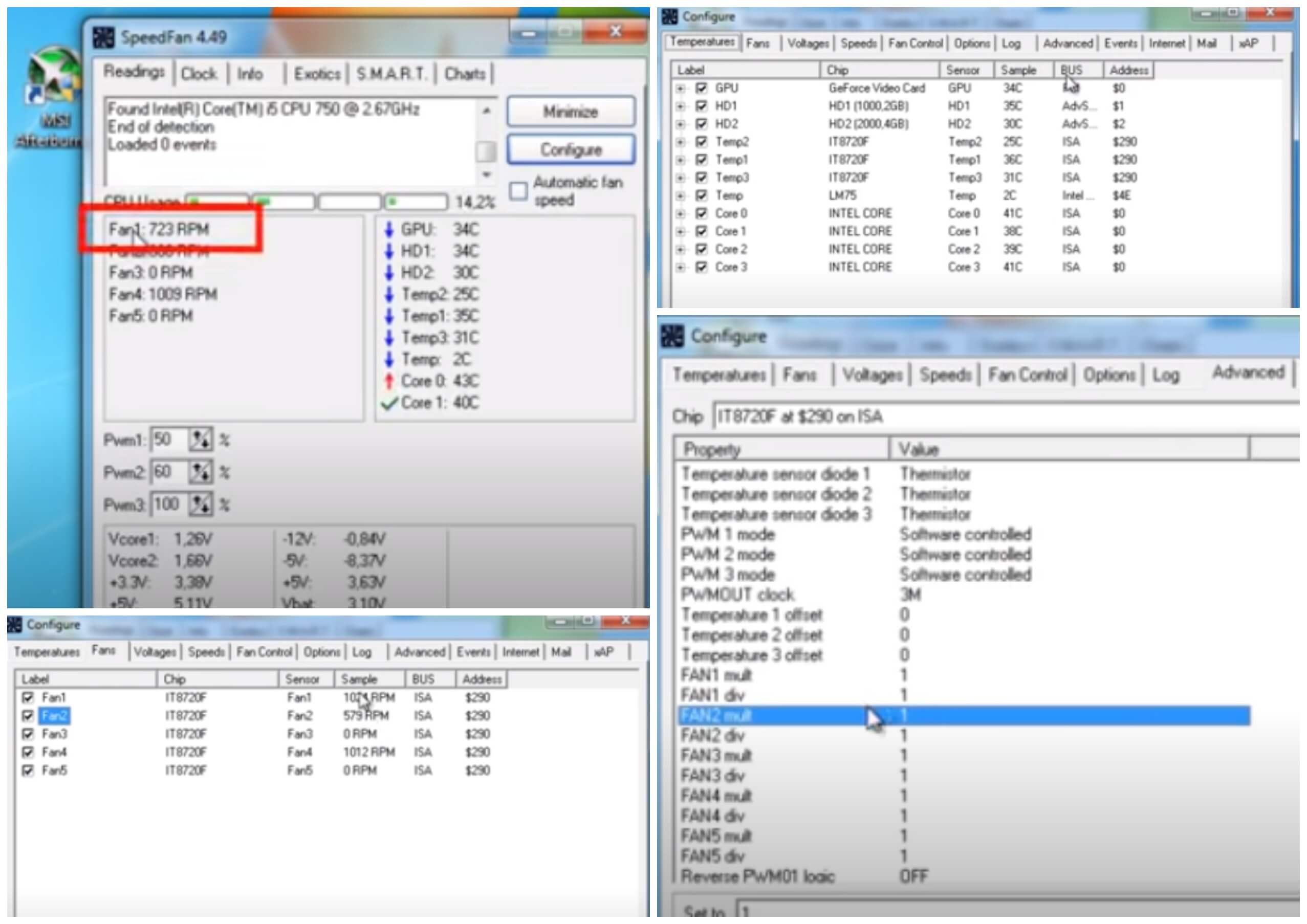This screenshot has width=1307, height=924.
Task: Click the scroll up arrow of SpeedFan log
Action: 486,111
